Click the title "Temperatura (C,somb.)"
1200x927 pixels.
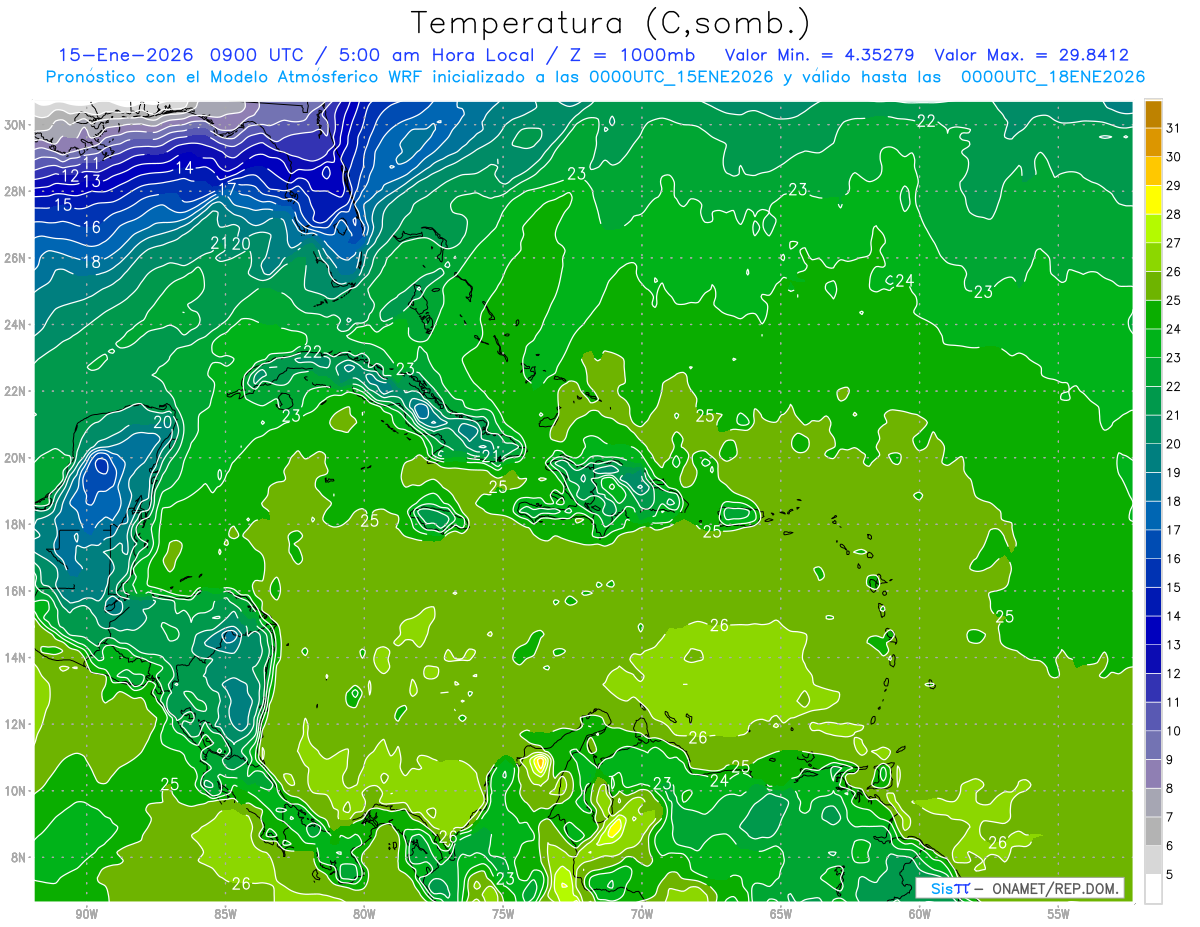point(611,24)
